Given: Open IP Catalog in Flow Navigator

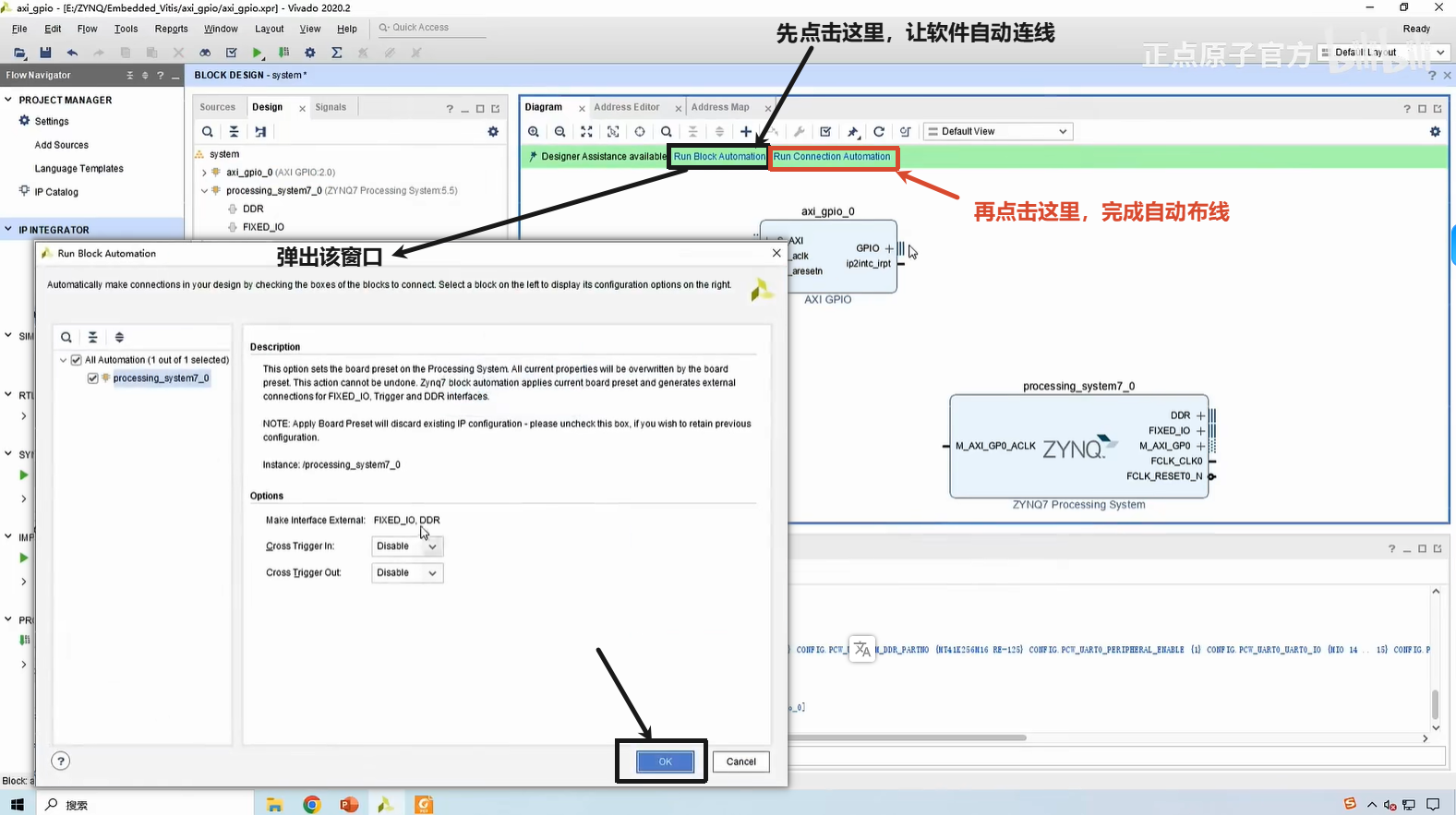Looking at the screenshot, I should point(56,192).
